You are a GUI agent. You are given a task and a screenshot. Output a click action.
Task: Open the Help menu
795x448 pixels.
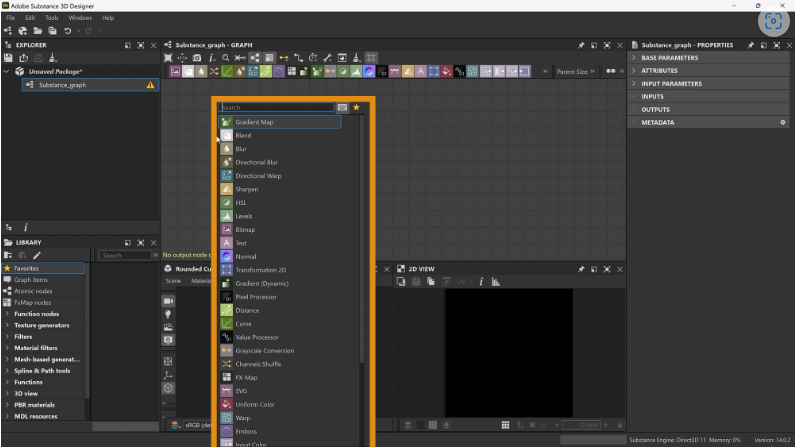pyautogui.click(x=108, y=18)
